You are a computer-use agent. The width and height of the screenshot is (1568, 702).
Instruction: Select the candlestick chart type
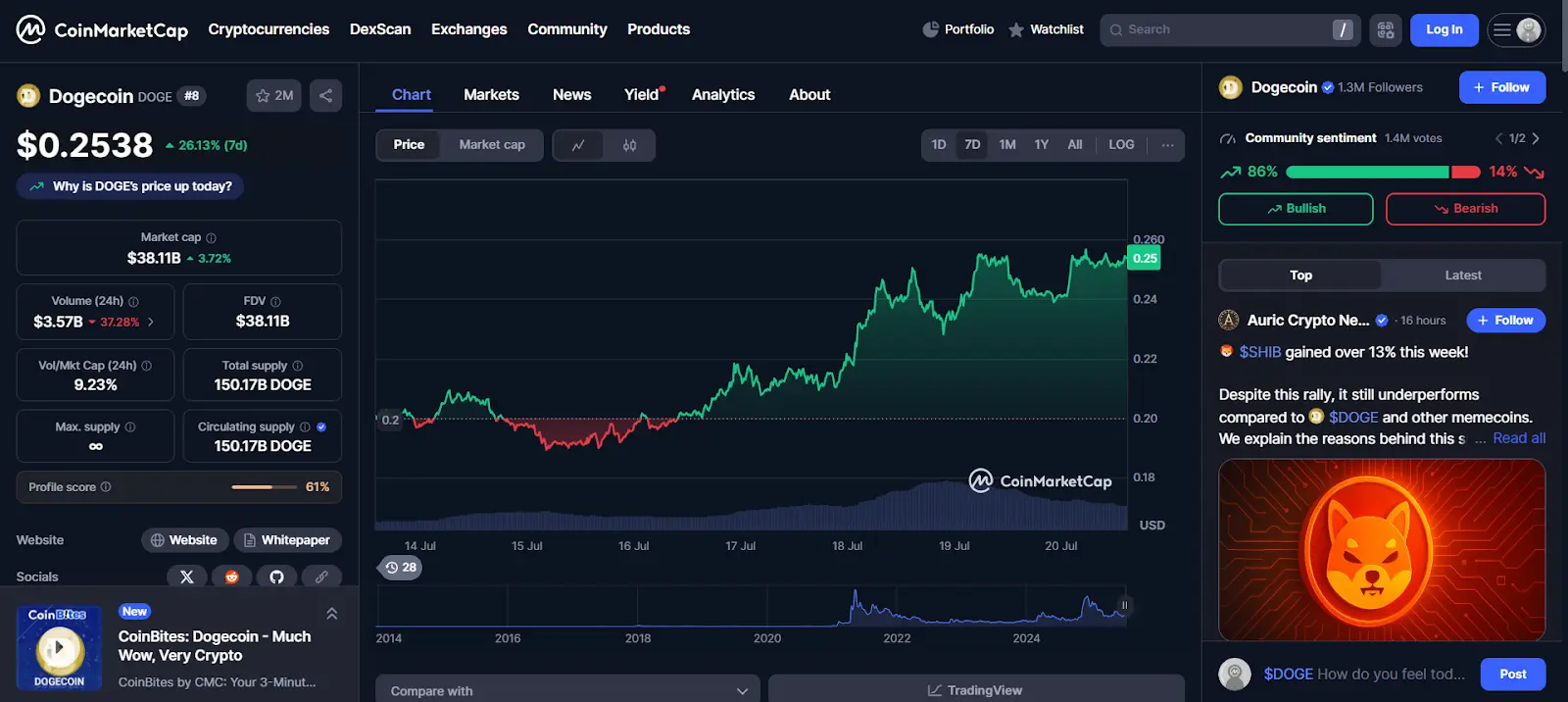[x=629, y=145]
